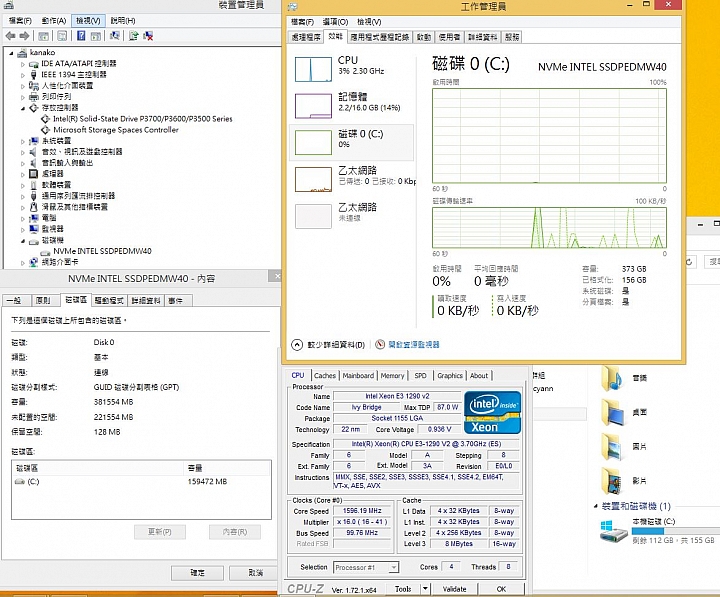Collapse 存放控制器 node

(22, 108)
